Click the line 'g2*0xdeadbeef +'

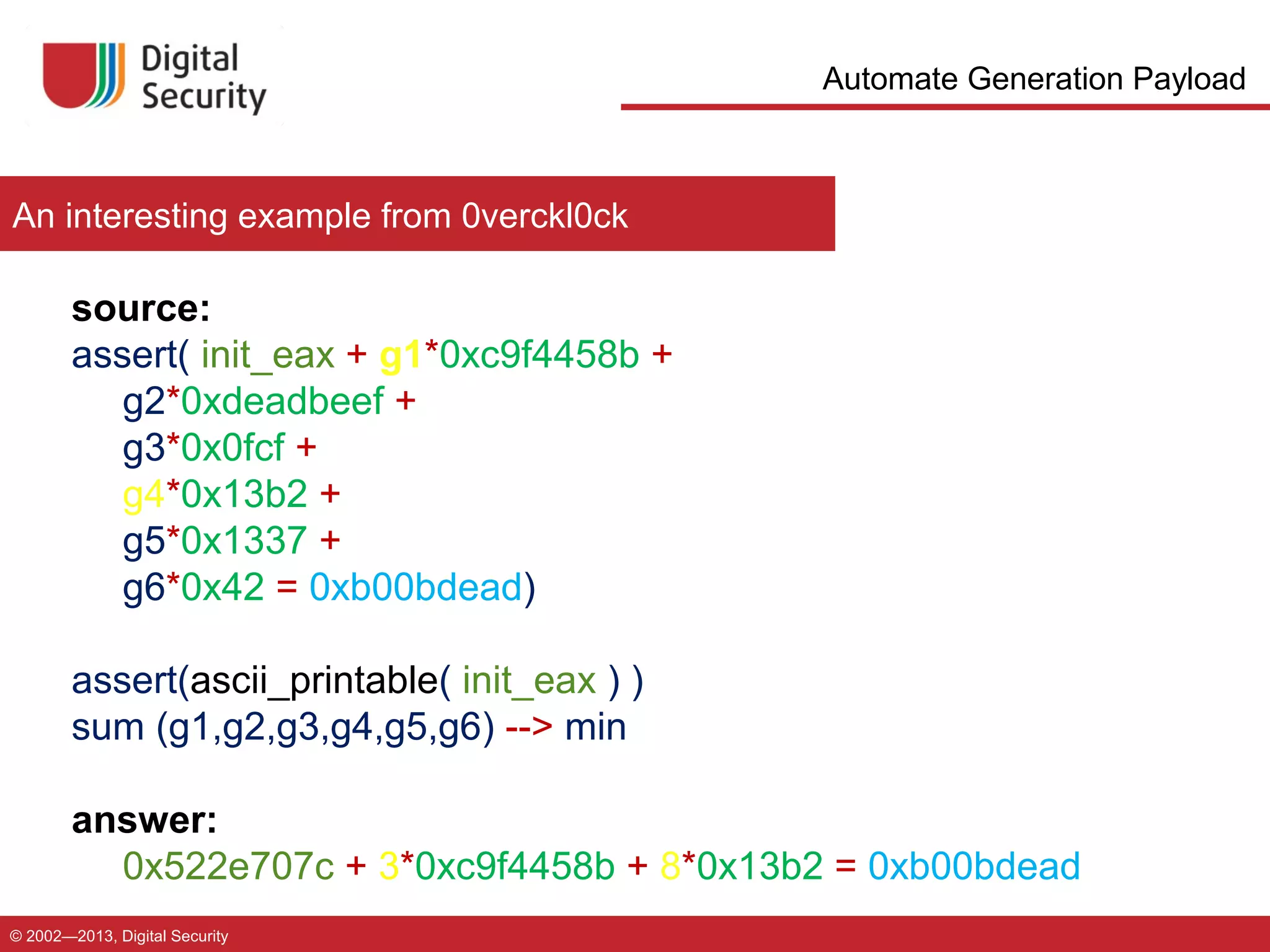(x=269, y=402)
